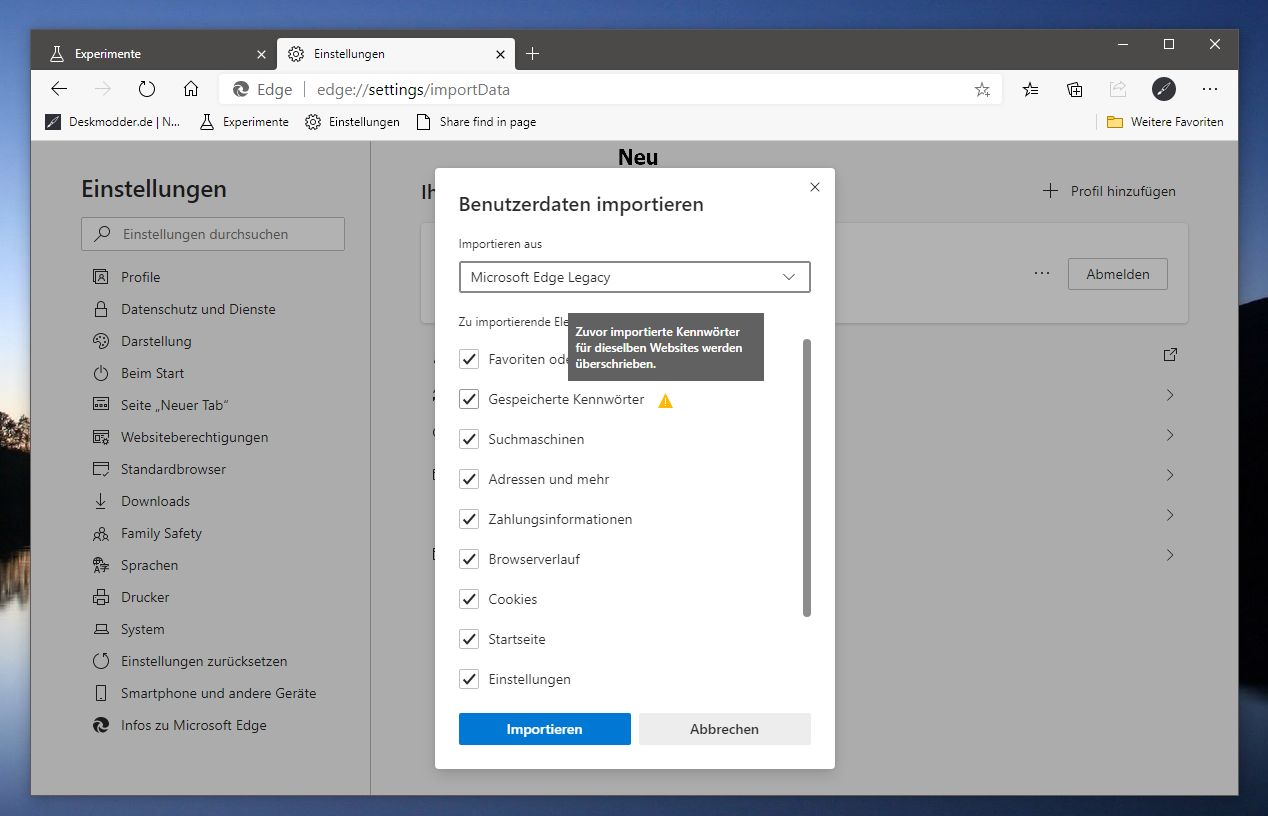Toggle the Cookies checkbox
The height and width of the screenshot is (816, 1268).
[469, 599]
